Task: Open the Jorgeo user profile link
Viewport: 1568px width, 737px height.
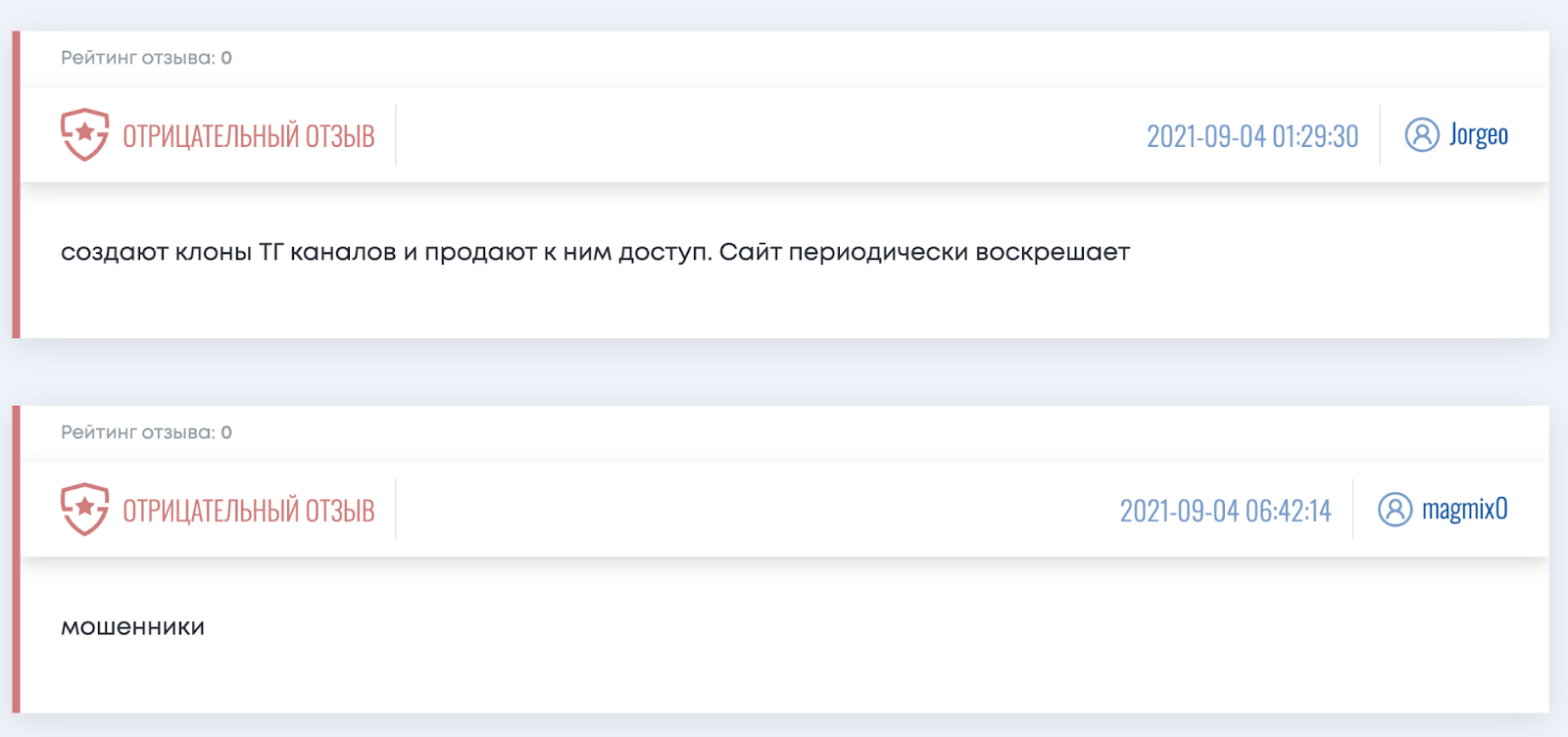Action: click(x=1478, y=134)
